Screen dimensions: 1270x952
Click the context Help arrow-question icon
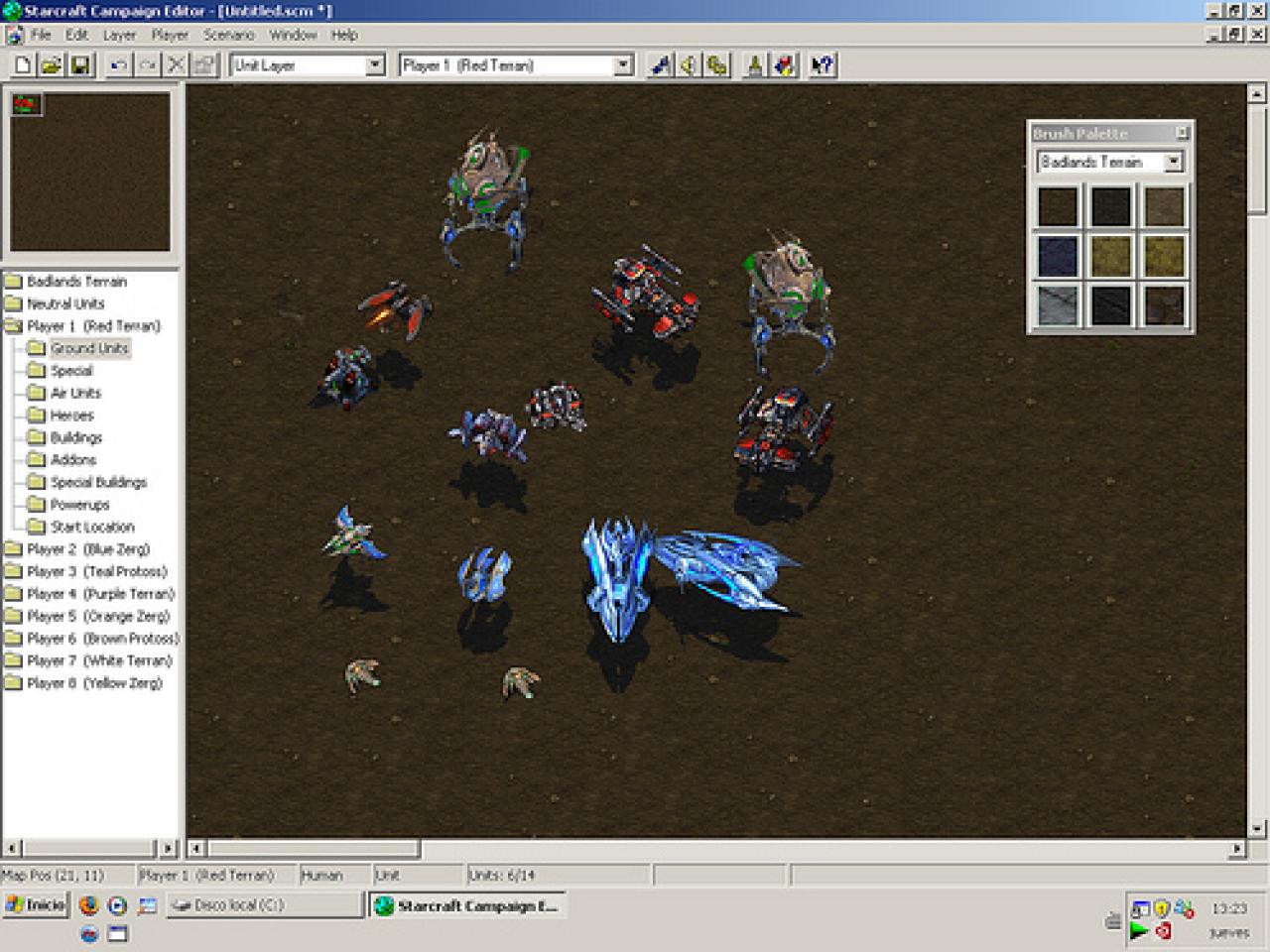[x=822, y=65]
